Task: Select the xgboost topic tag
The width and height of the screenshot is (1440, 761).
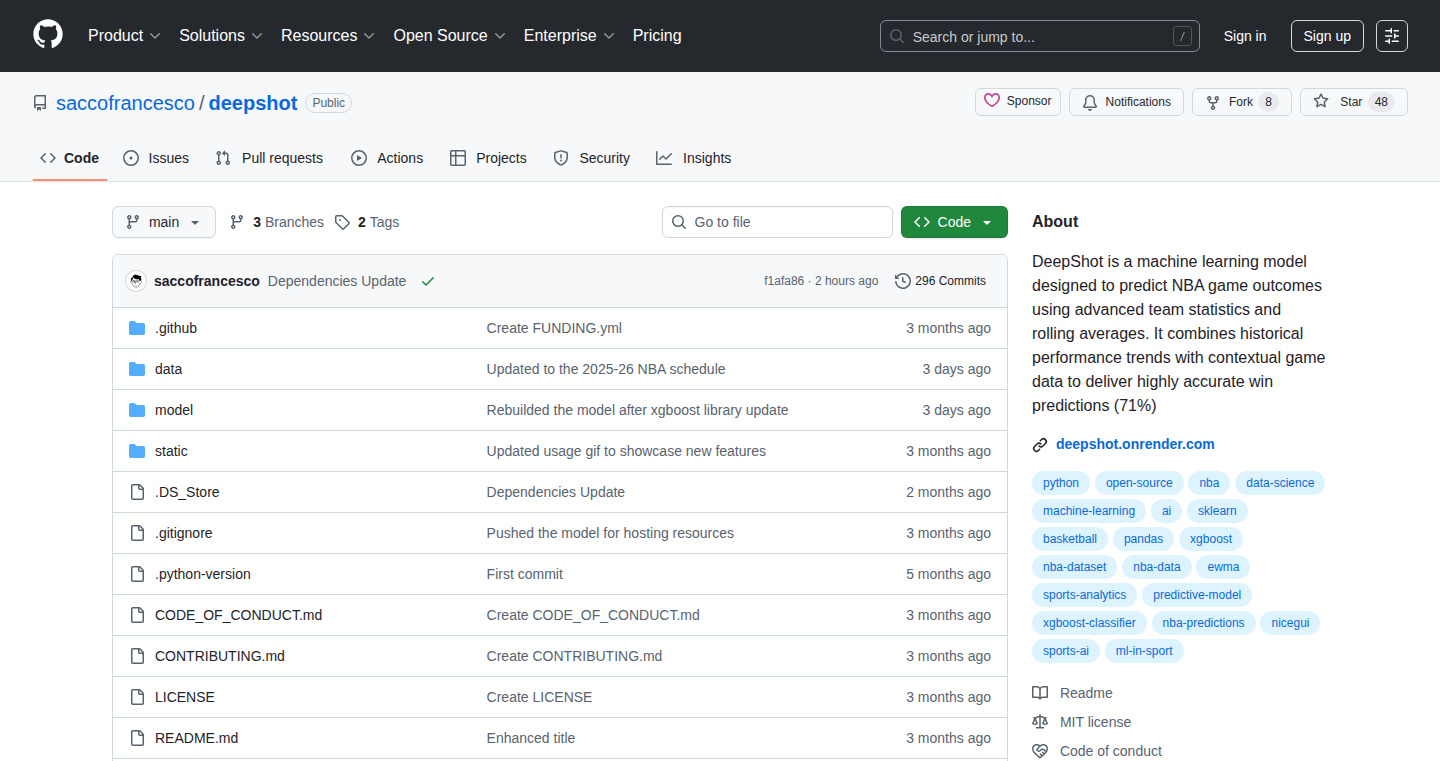Action: (x=1211, y=539)
